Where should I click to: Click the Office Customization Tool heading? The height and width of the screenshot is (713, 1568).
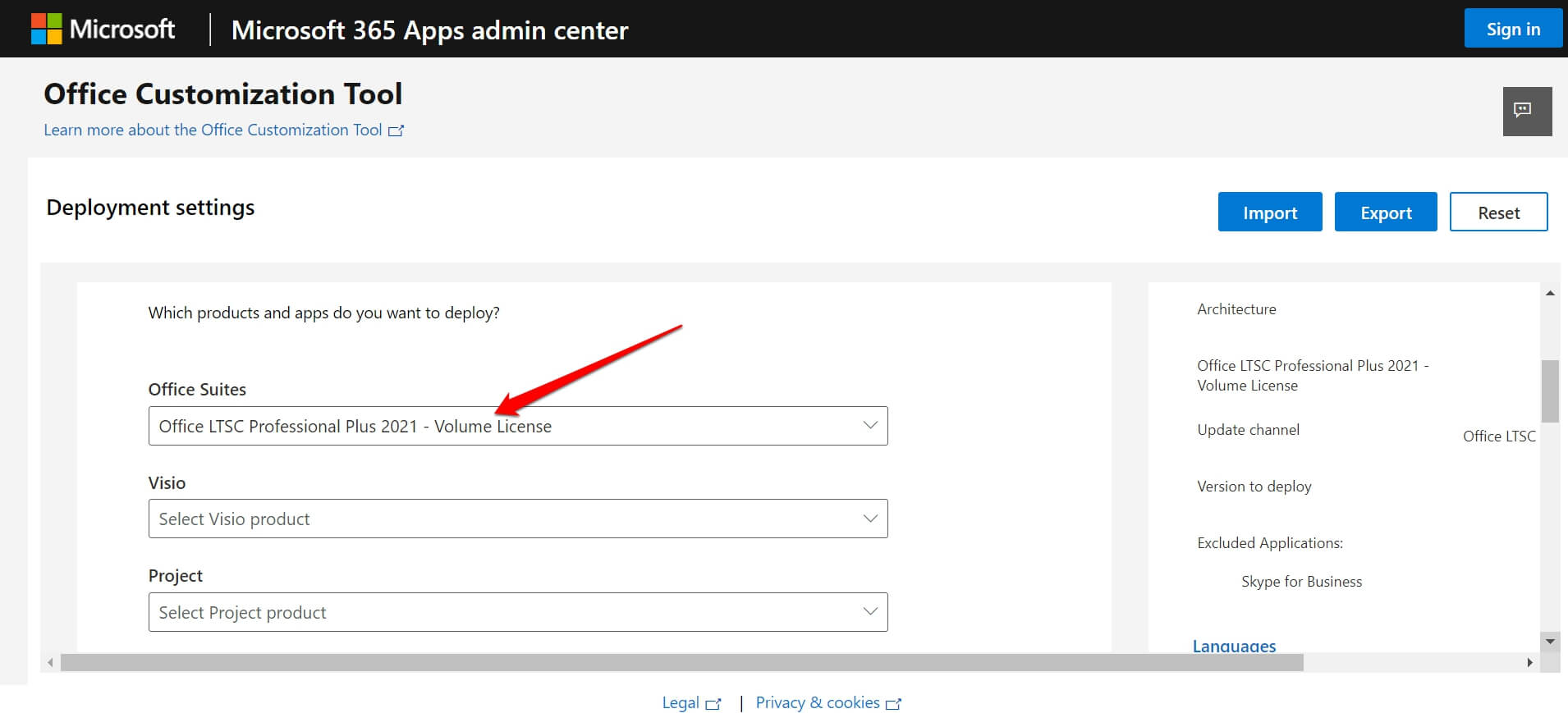pos(223,94)
